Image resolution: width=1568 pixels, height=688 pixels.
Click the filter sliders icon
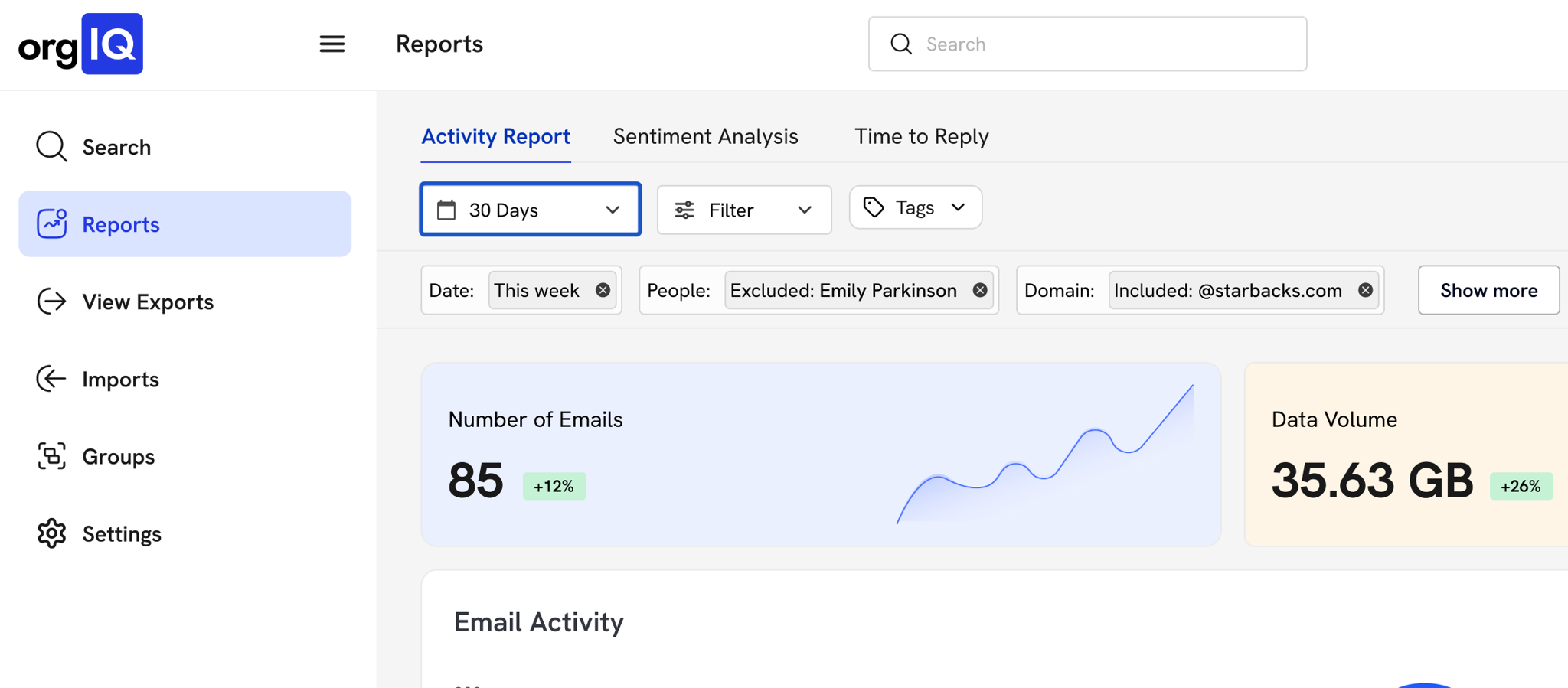click(684, 210)
